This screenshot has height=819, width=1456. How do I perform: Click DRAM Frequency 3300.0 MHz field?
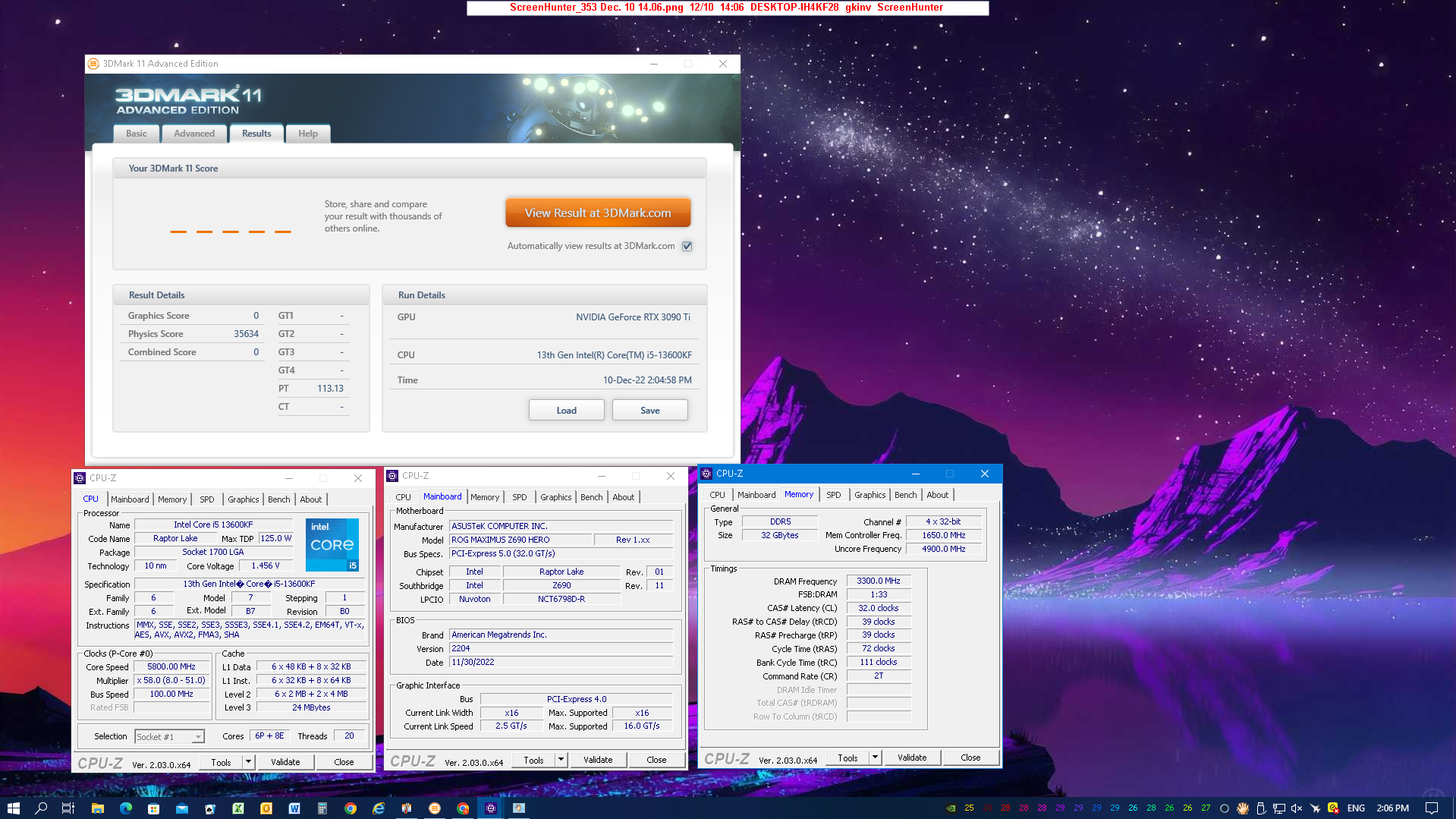point(879,581)
